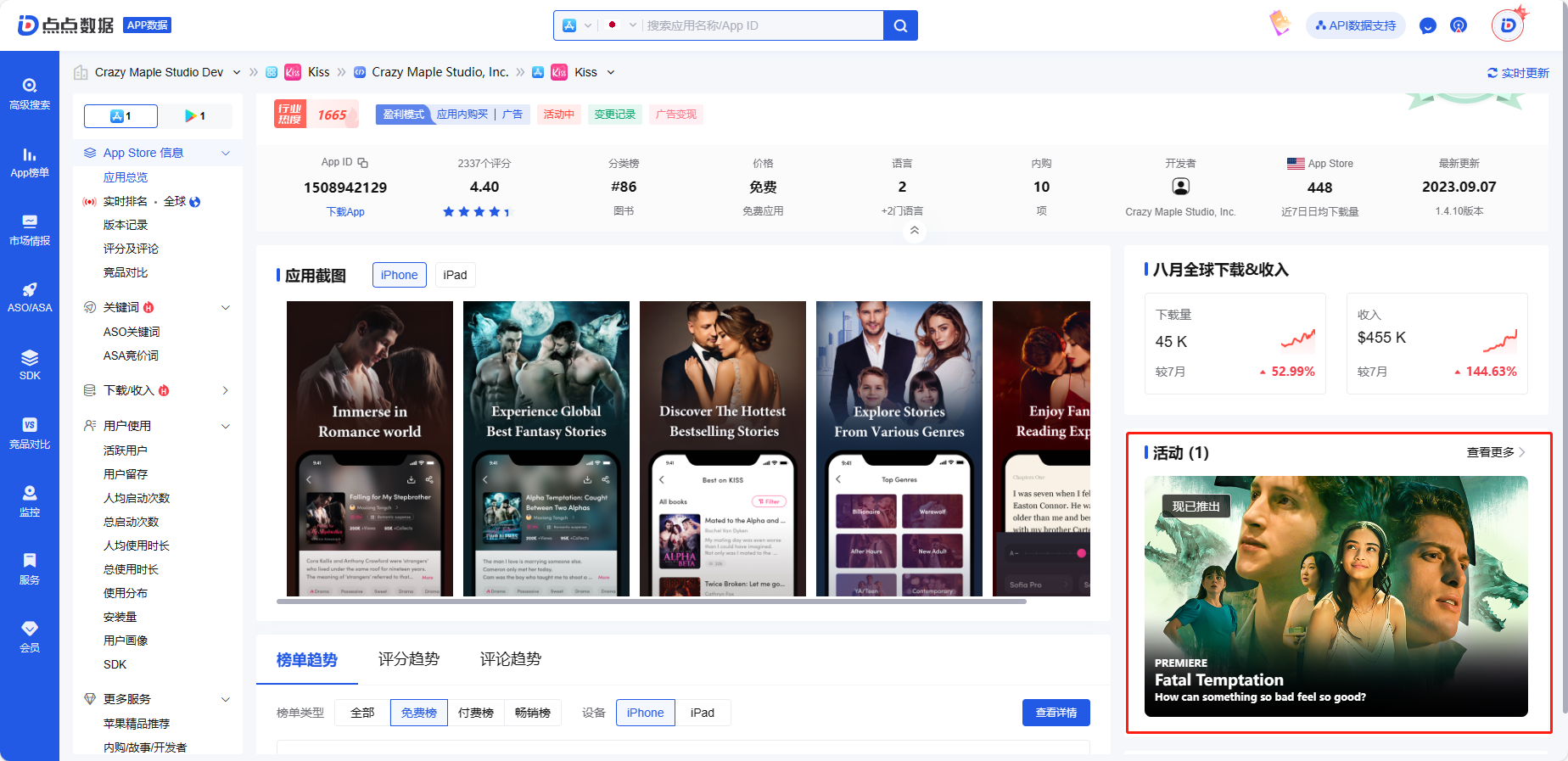Open the 监控 monitoring sidebar icon
The height and width of the screenshot is (761, 1568).
(30, 501)
